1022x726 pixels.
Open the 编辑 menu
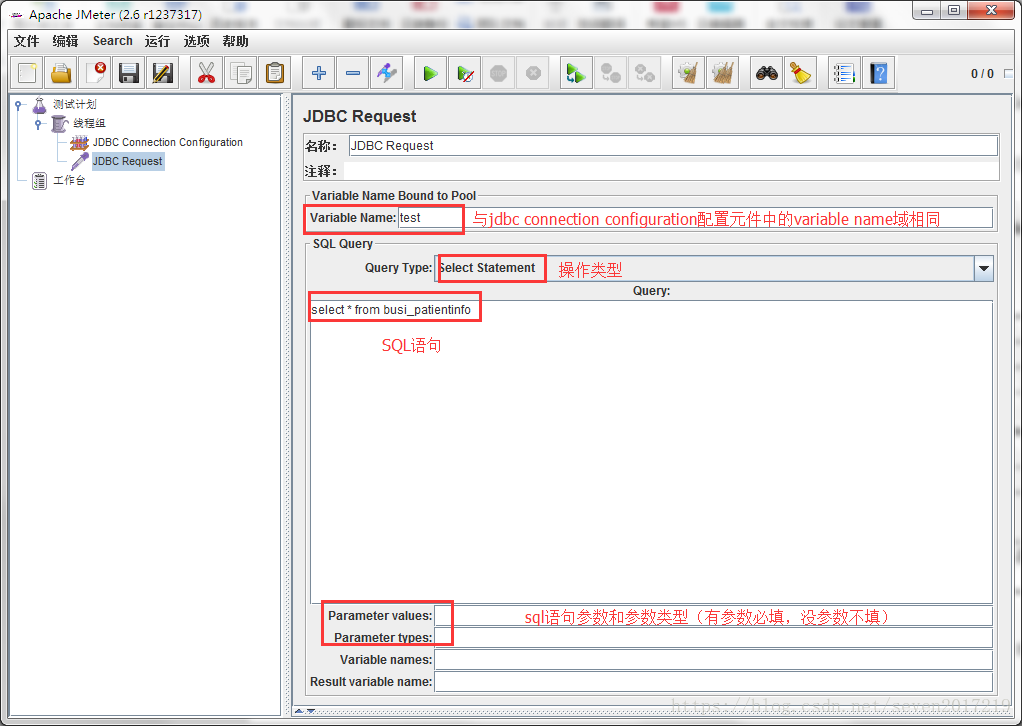click(x=65, y=41)
